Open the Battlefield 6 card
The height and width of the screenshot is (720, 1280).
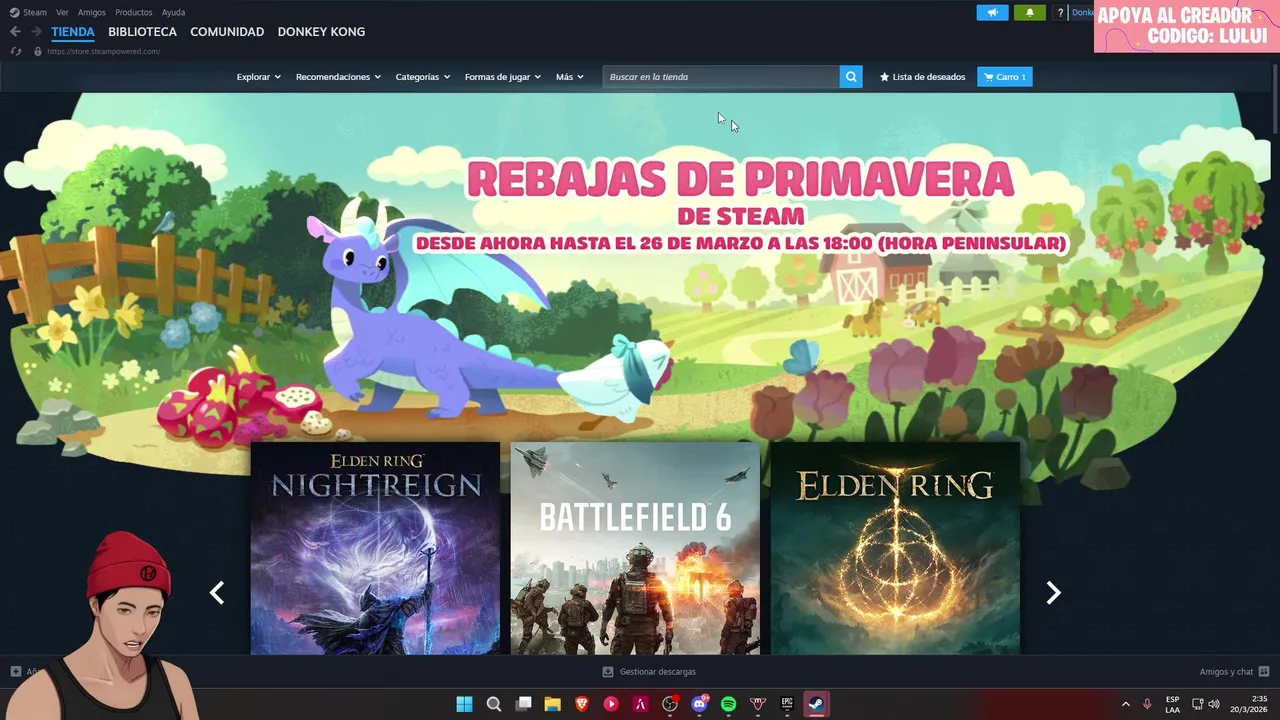635,548
